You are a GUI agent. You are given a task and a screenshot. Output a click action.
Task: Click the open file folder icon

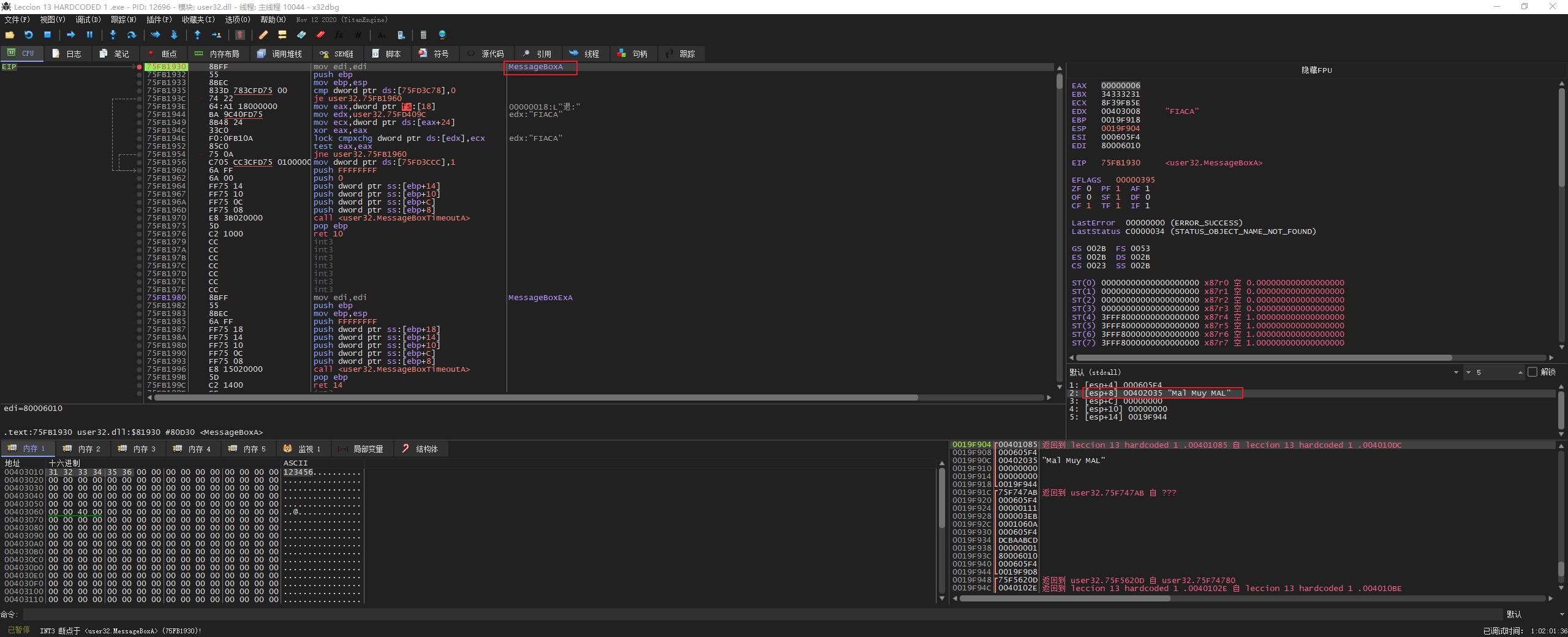pos(10,35)
